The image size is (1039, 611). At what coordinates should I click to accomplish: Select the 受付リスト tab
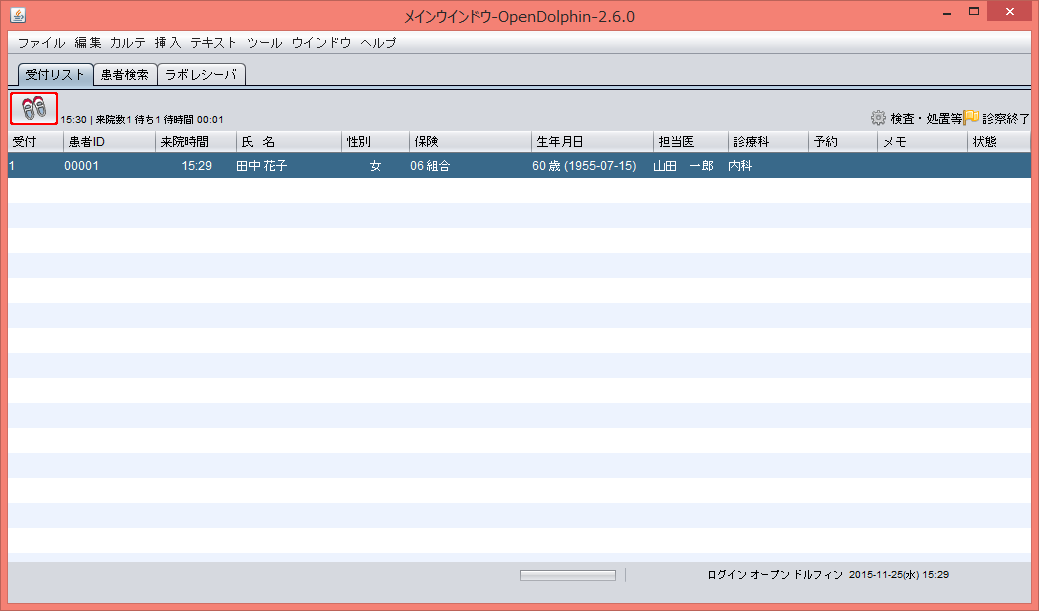coord(54,73)
